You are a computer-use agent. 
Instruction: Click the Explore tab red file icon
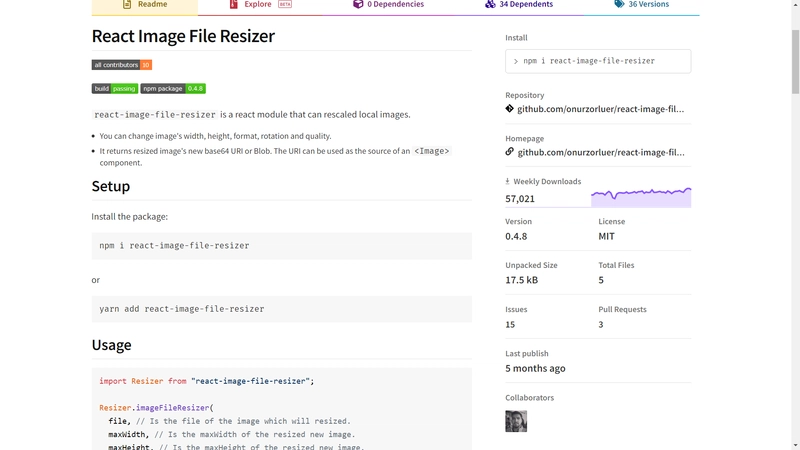point(234,4)
